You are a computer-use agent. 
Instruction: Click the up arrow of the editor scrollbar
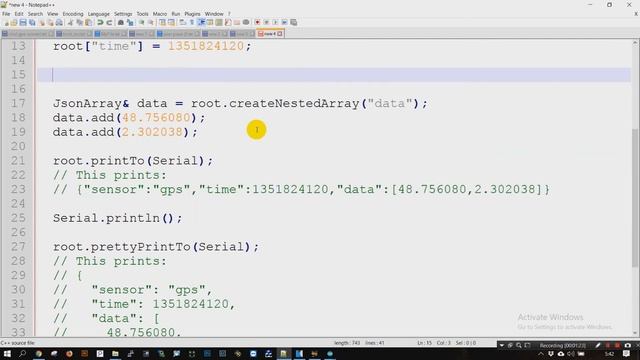636,42
